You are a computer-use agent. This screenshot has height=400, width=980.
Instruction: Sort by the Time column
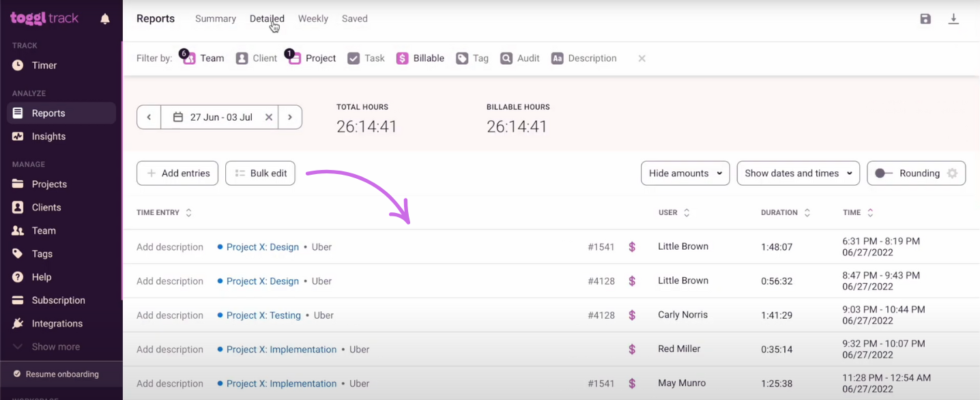[858, 212]
